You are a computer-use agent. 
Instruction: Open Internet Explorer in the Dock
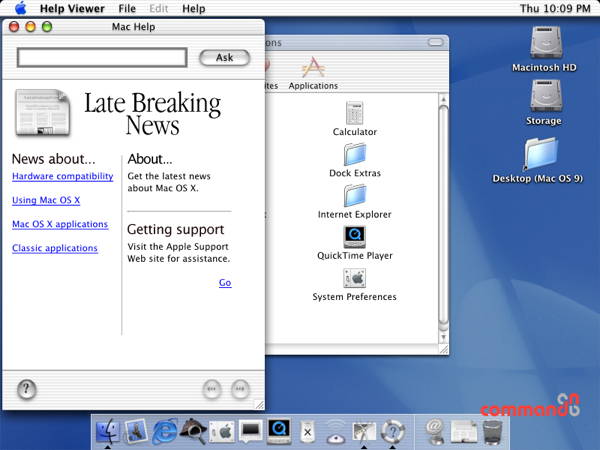[x=165, y=432]
